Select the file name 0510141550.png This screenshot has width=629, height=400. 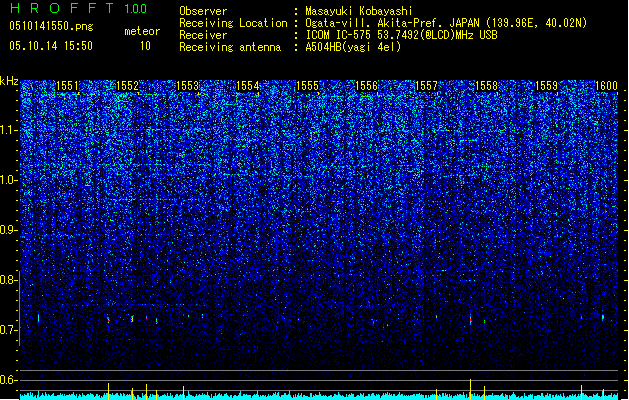tap(51, 26)
